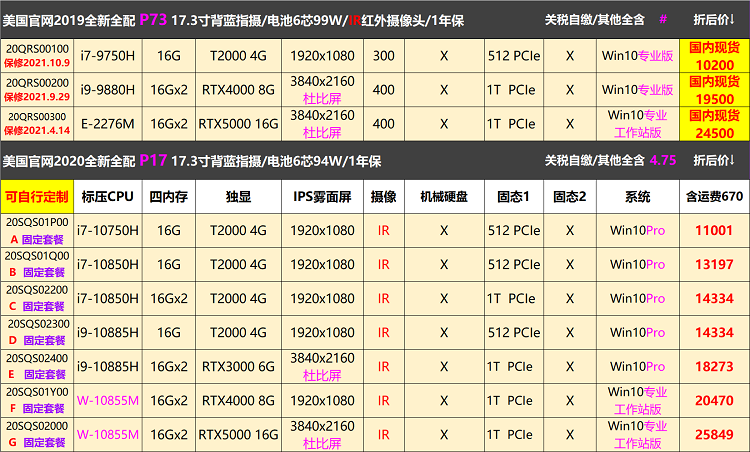Click the IPS雾面屏 column header
Screen dimensions: 750x452
coord(322,197)
